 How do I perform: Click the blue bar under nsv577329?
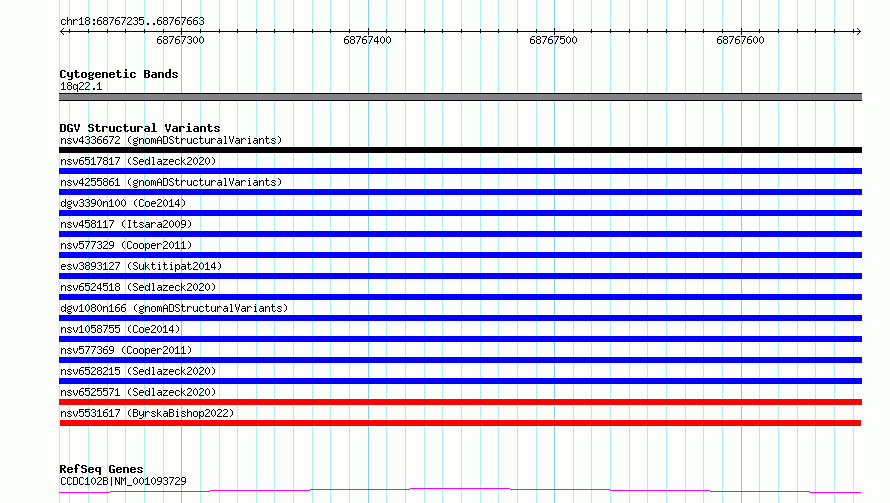(x=460, y=255)
